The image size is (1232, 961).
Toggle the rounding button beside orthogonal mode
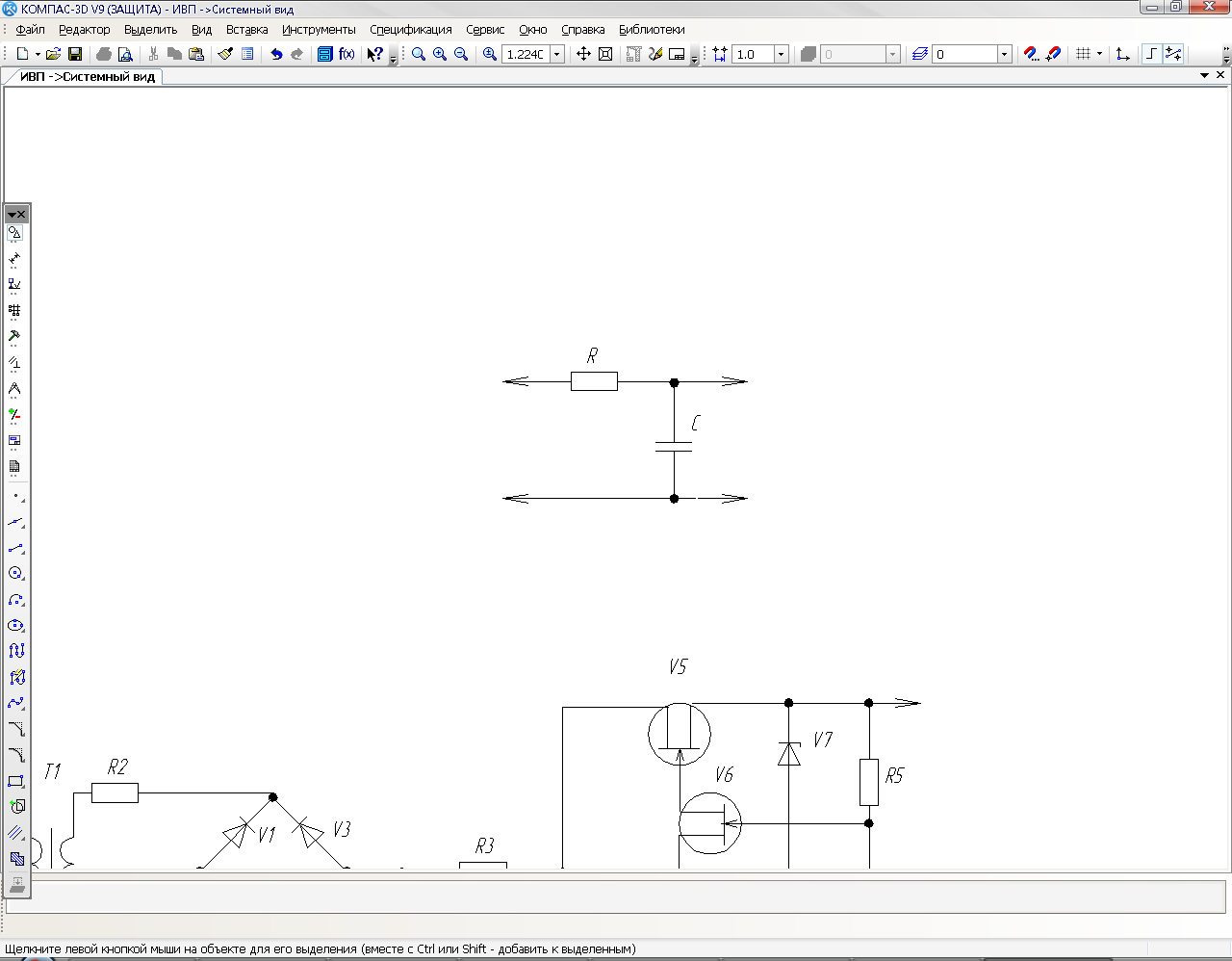pos(1173,54)
